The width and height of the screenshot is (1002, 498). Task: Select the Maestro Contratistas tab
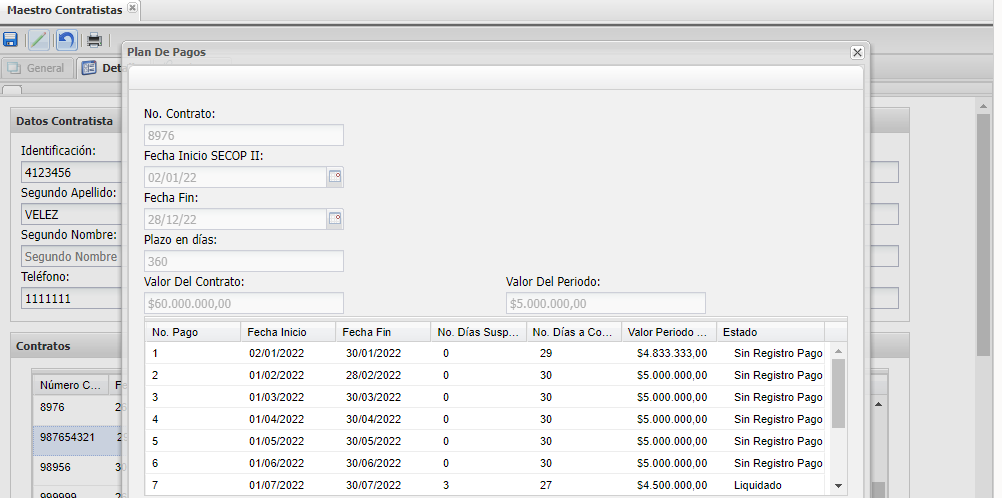click(x=64, y=9)
